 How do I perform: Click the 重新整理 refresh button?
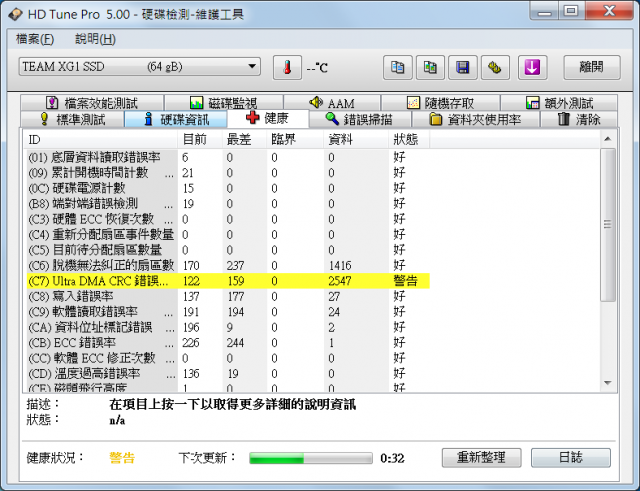pyautogui.click(x=481, y=458)
